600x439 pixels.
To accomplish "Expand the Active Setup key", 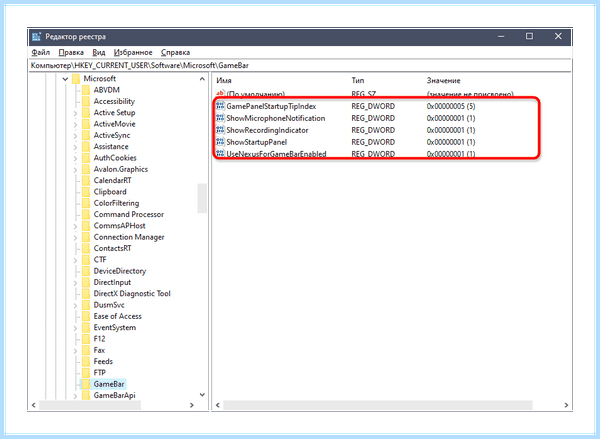I will [75, 113].
